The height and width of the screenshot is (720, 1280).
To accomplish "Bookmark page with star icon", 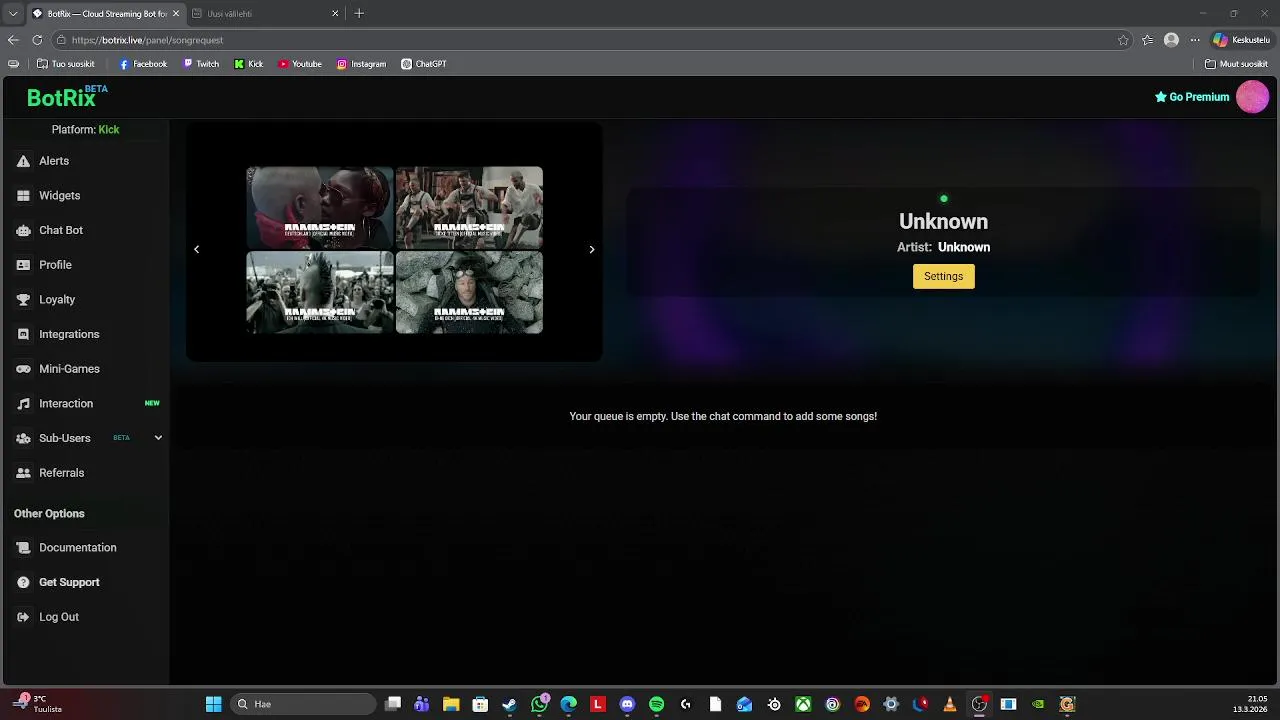I will (1123, 40).
